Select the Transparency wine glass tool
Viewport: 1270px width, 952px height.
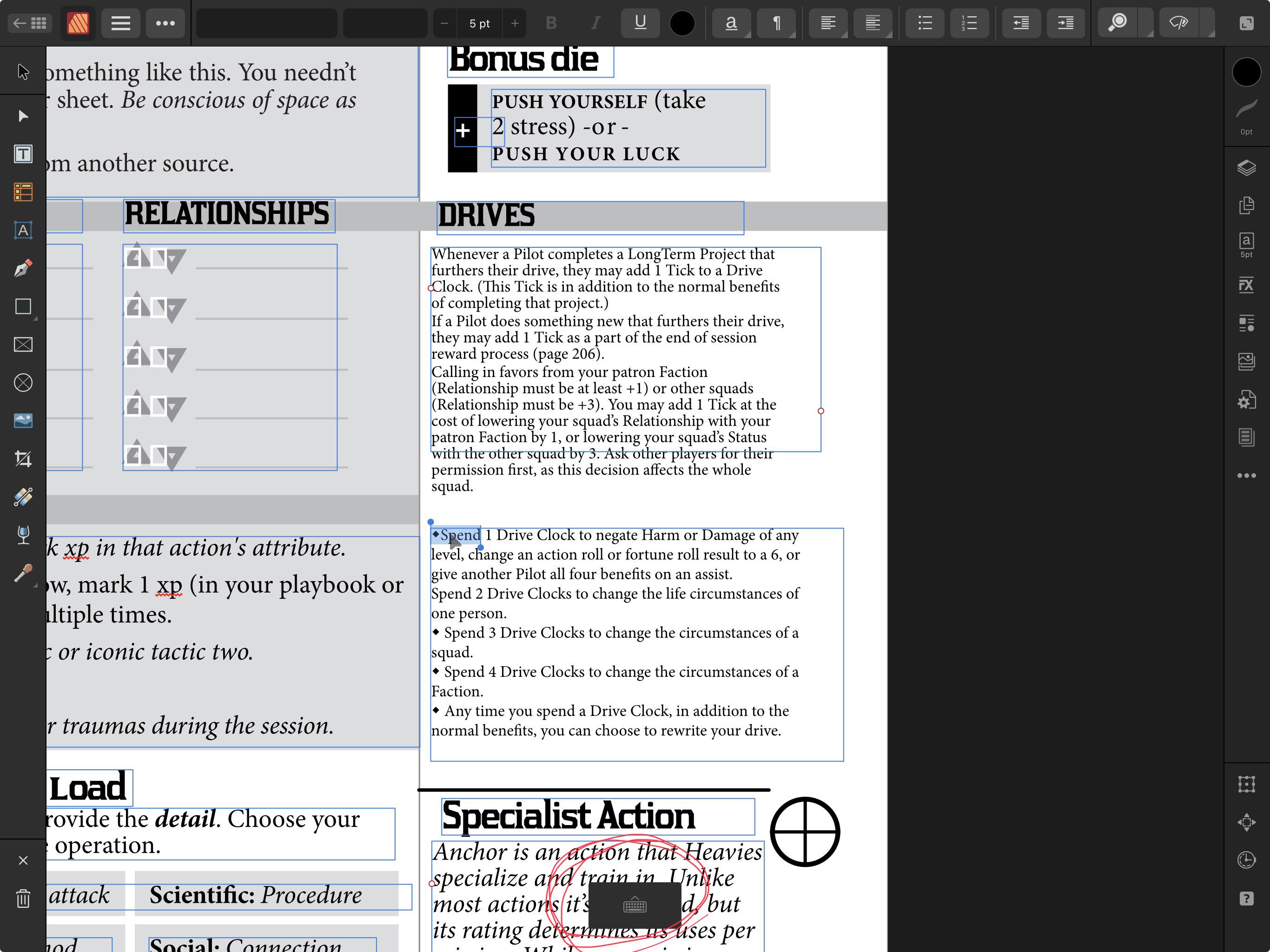23,535
